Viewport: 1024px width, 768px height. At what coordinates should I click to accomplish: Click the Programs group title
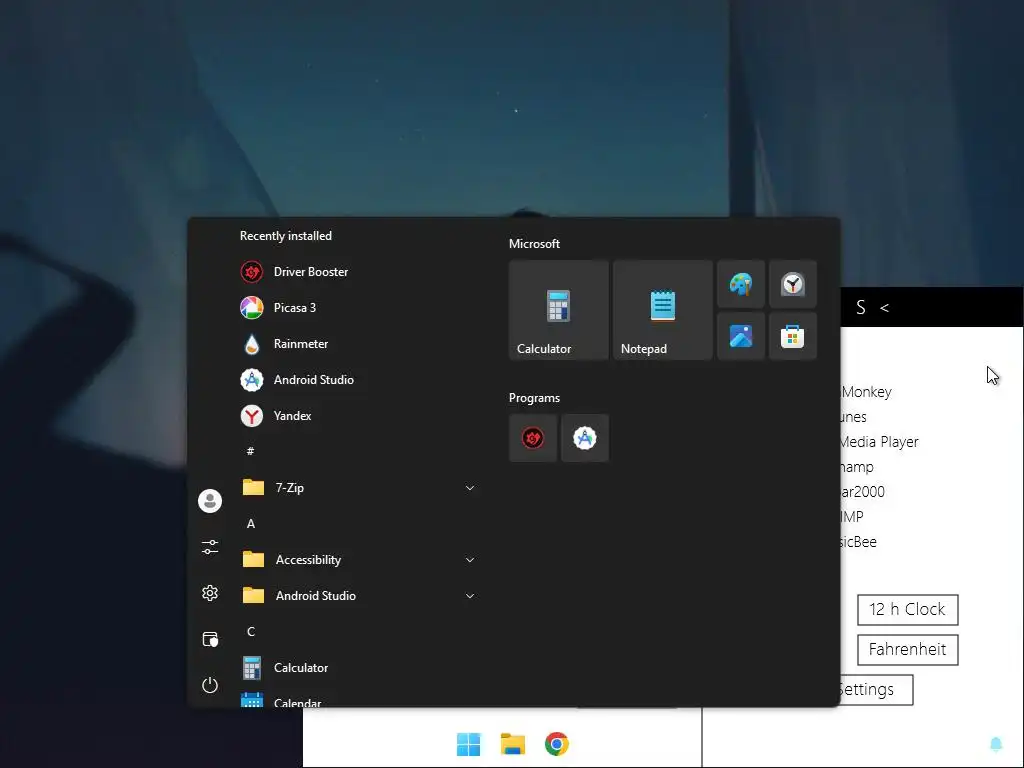click(534, 398)
